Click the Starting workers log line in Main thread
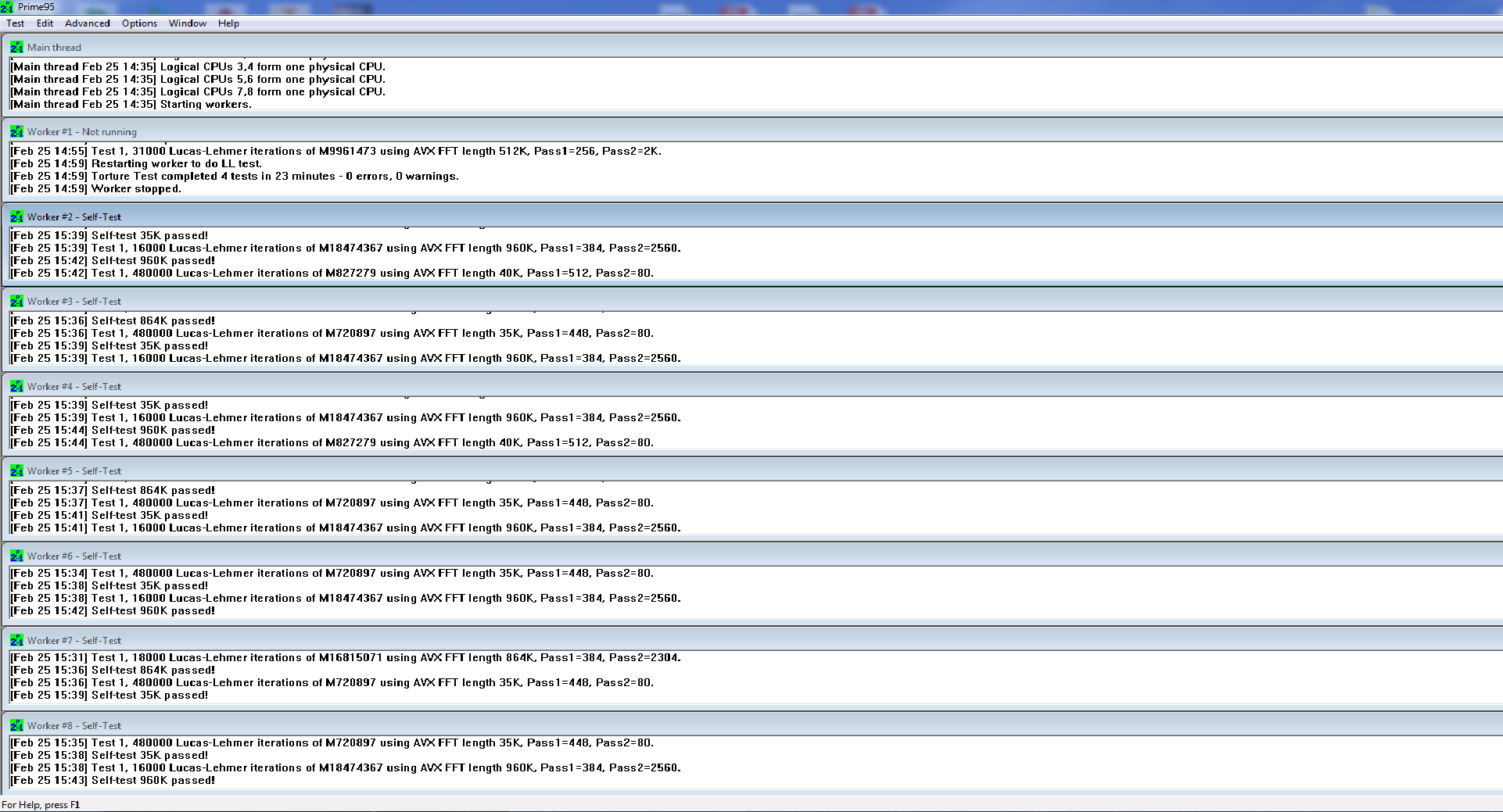 pyautogui.click(x=206, y=105)
